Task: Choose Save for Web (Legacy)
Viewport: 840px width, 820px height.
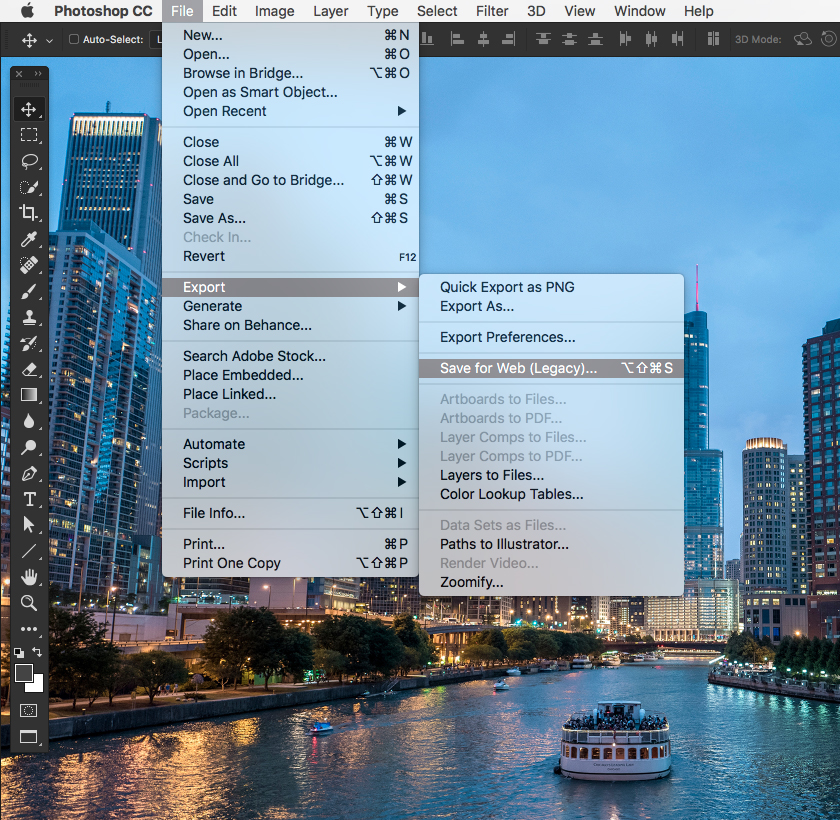Action: point(518,368)
